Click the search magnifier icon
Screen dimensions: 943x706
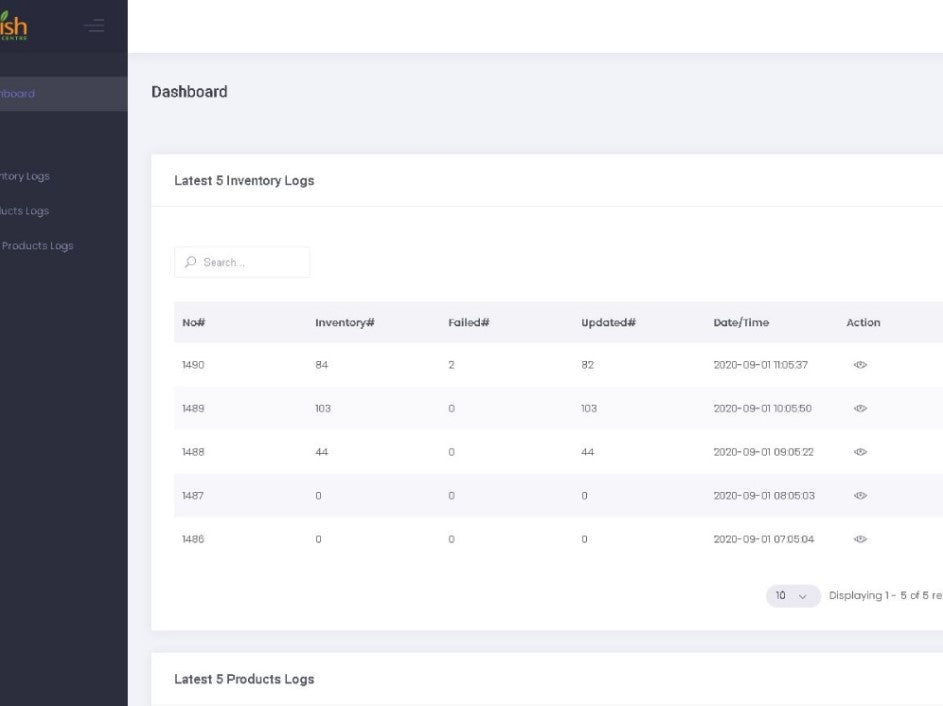click(x=190, y=263)
